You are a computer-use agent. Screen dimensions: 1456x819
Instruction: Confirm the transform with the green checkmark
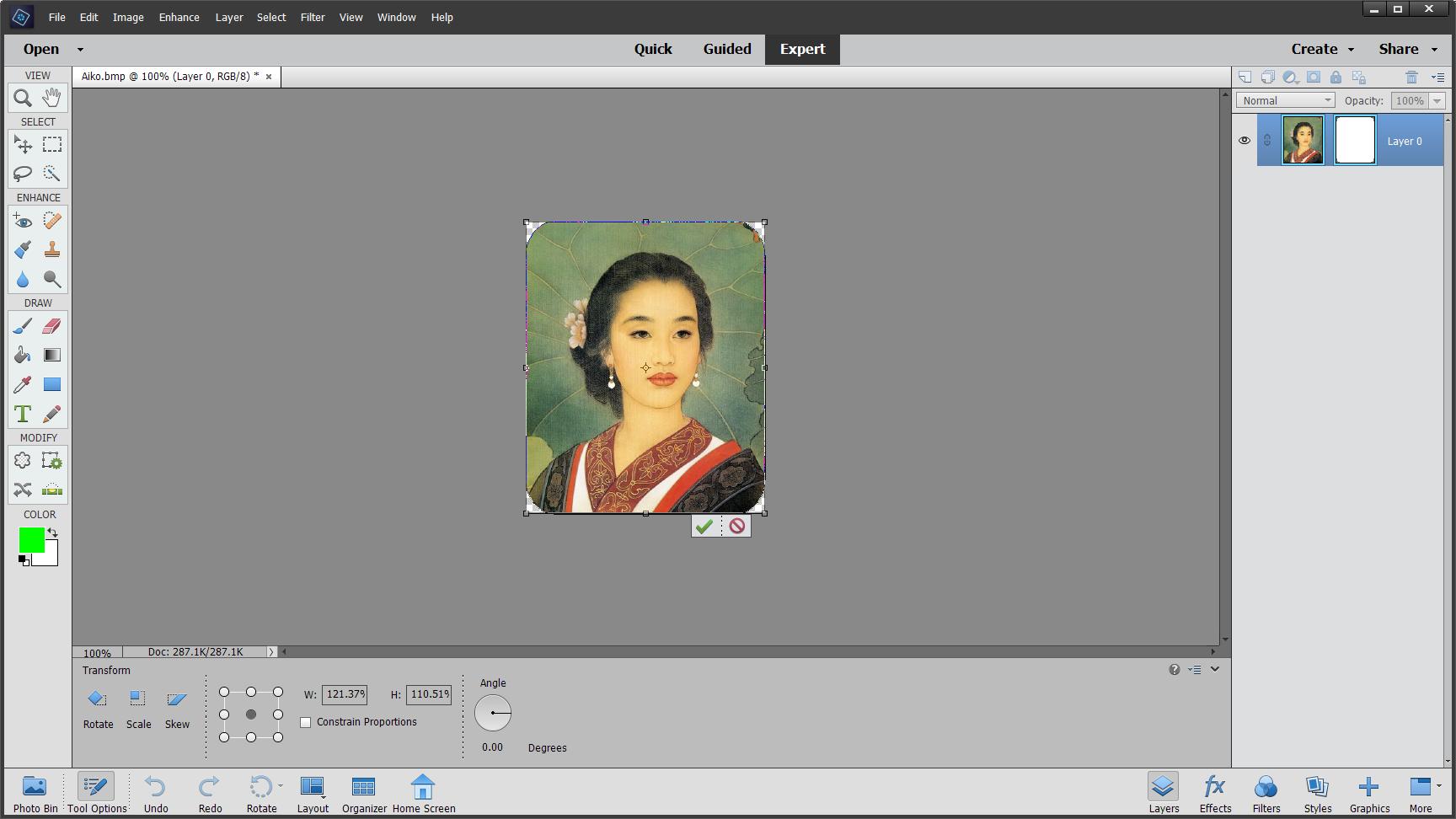[x=704, y=526]
